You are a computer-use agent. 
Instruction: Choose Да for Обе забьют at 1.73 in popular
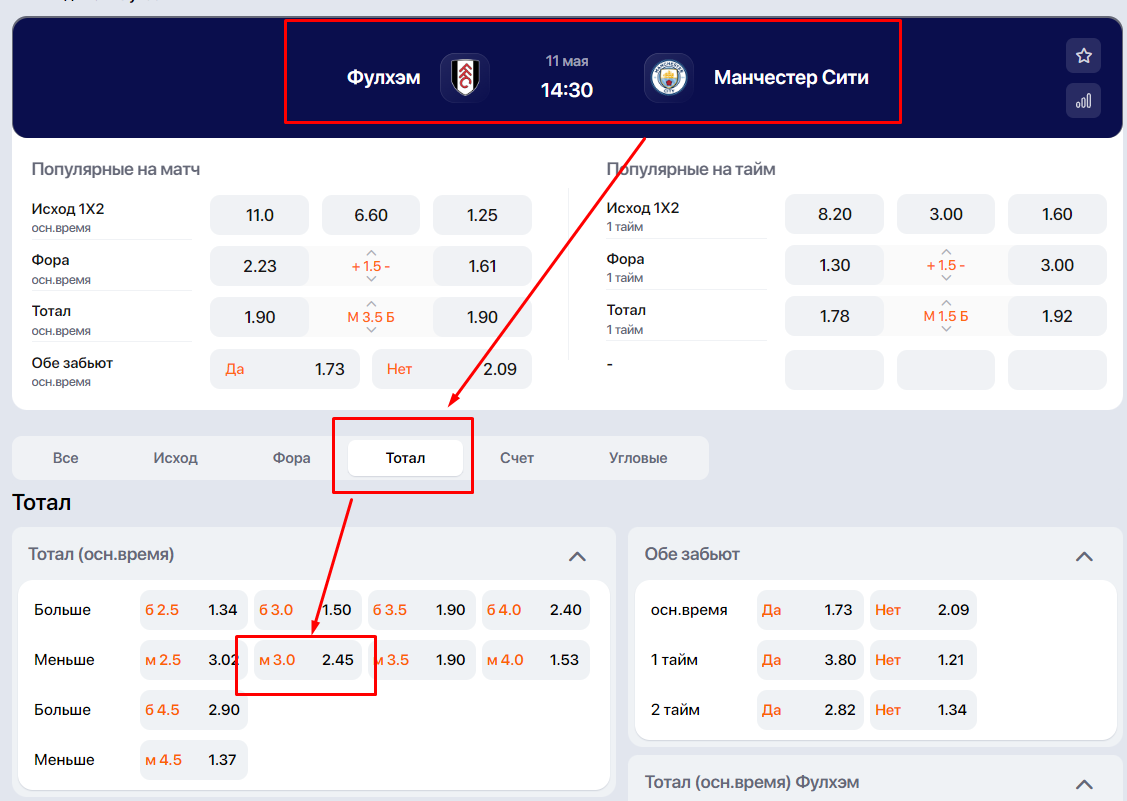(x=285, y=369)
